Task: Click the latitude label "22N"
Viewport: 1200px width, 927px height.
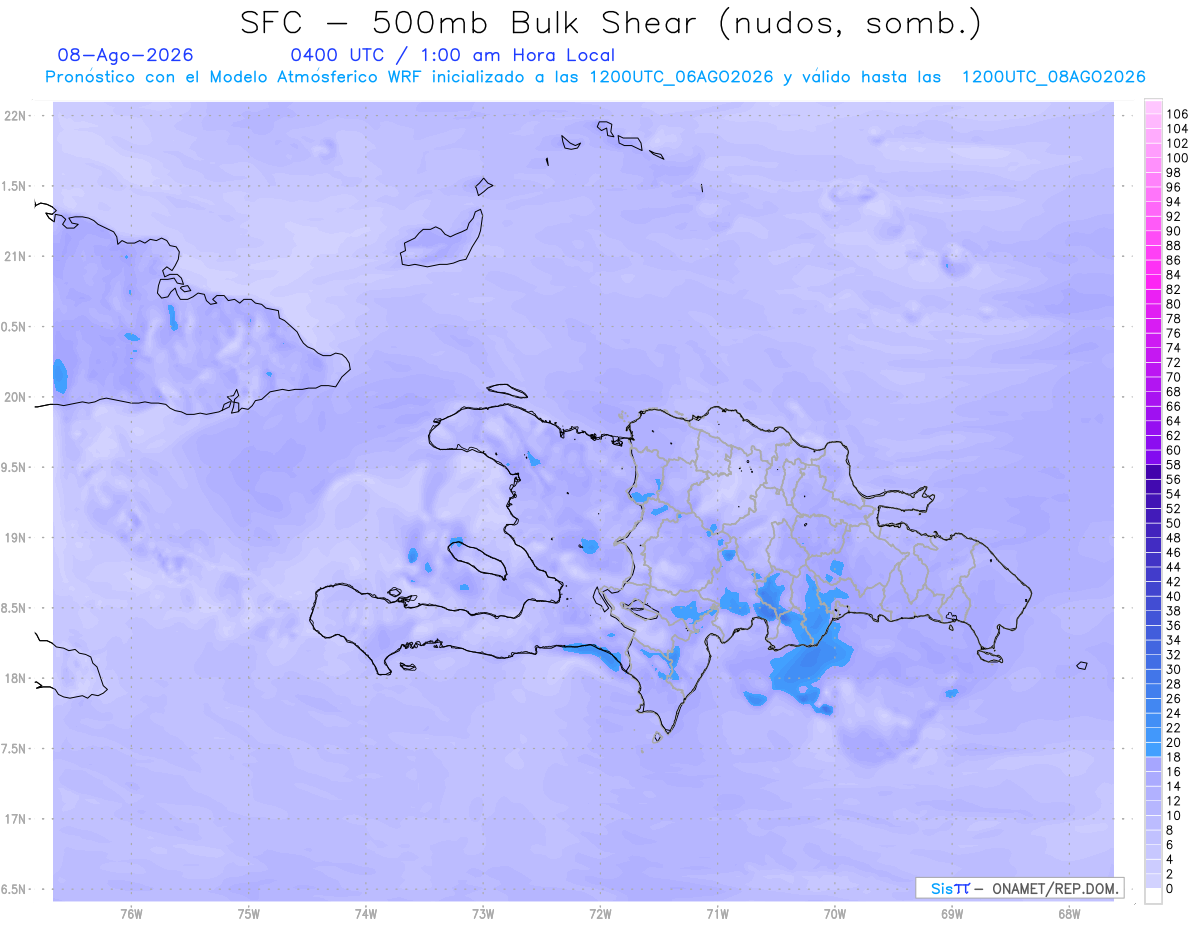Action: click(16, 115)
